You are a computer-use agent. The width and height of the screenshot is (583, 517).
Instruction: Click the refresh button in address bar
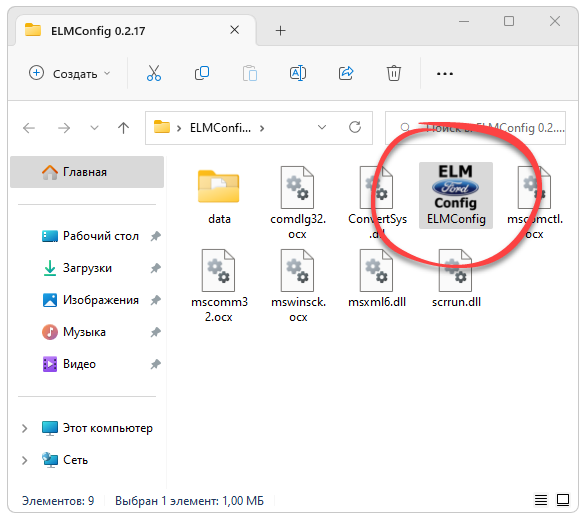[355, 128]
